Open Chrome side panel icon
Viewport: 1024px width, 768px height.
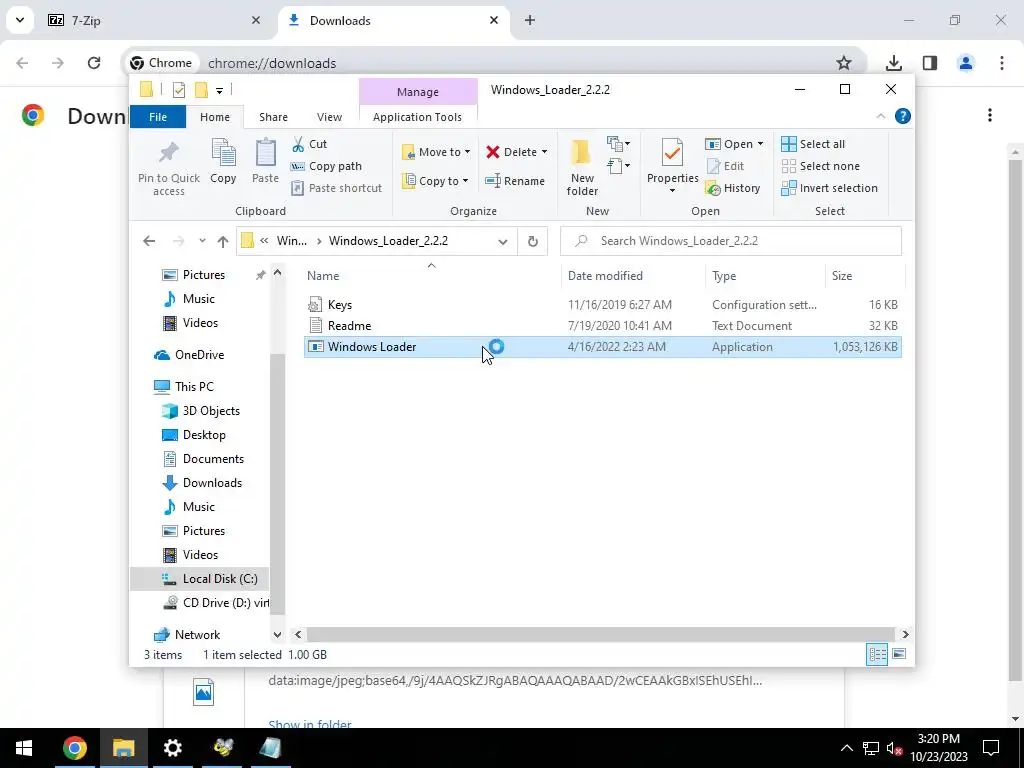pyautogui.click(x=930, y=63)
